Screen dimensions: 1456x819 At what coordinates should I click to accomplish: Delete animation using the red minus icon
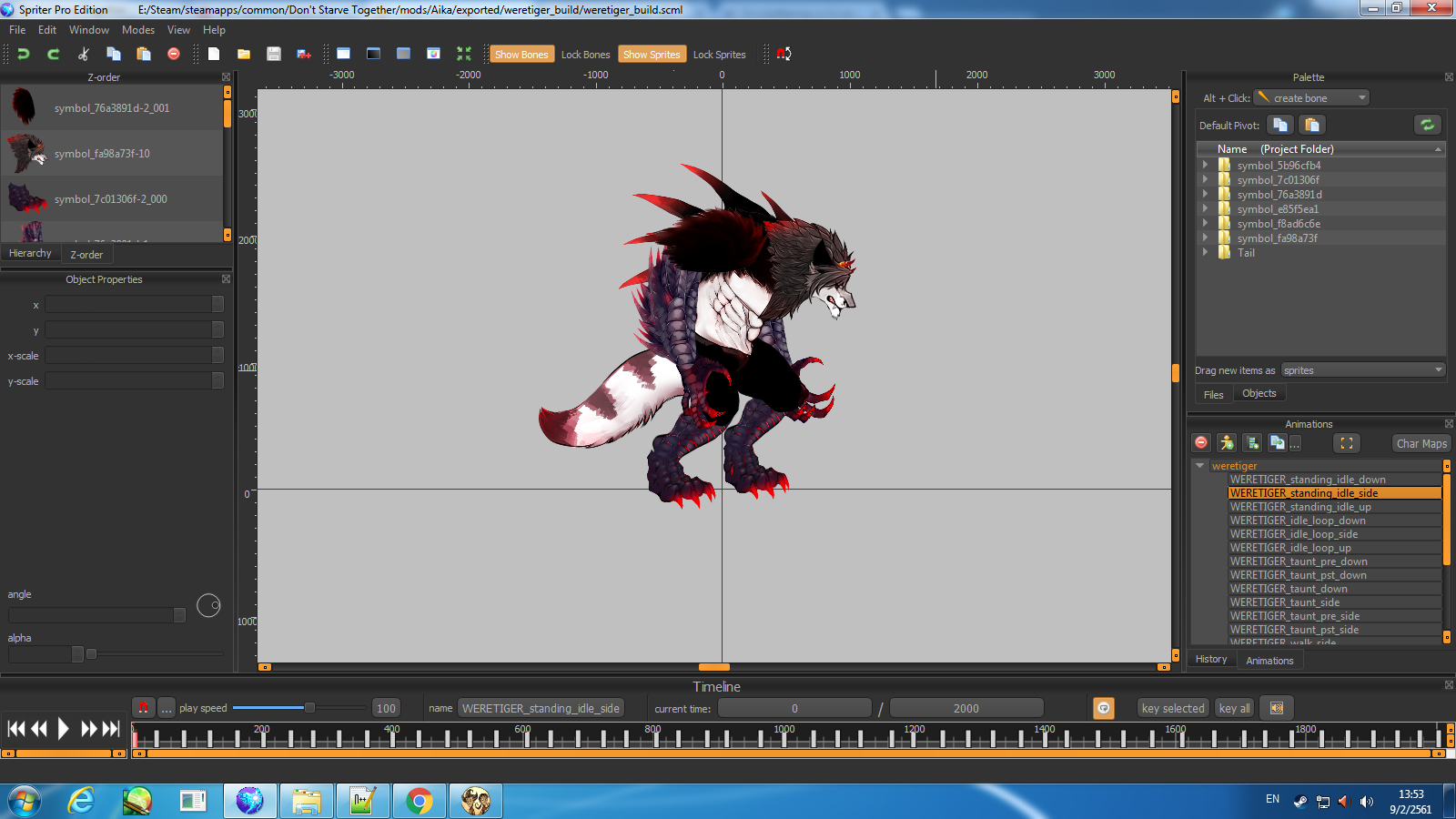pyautogui.click(x=1201, y=443)
